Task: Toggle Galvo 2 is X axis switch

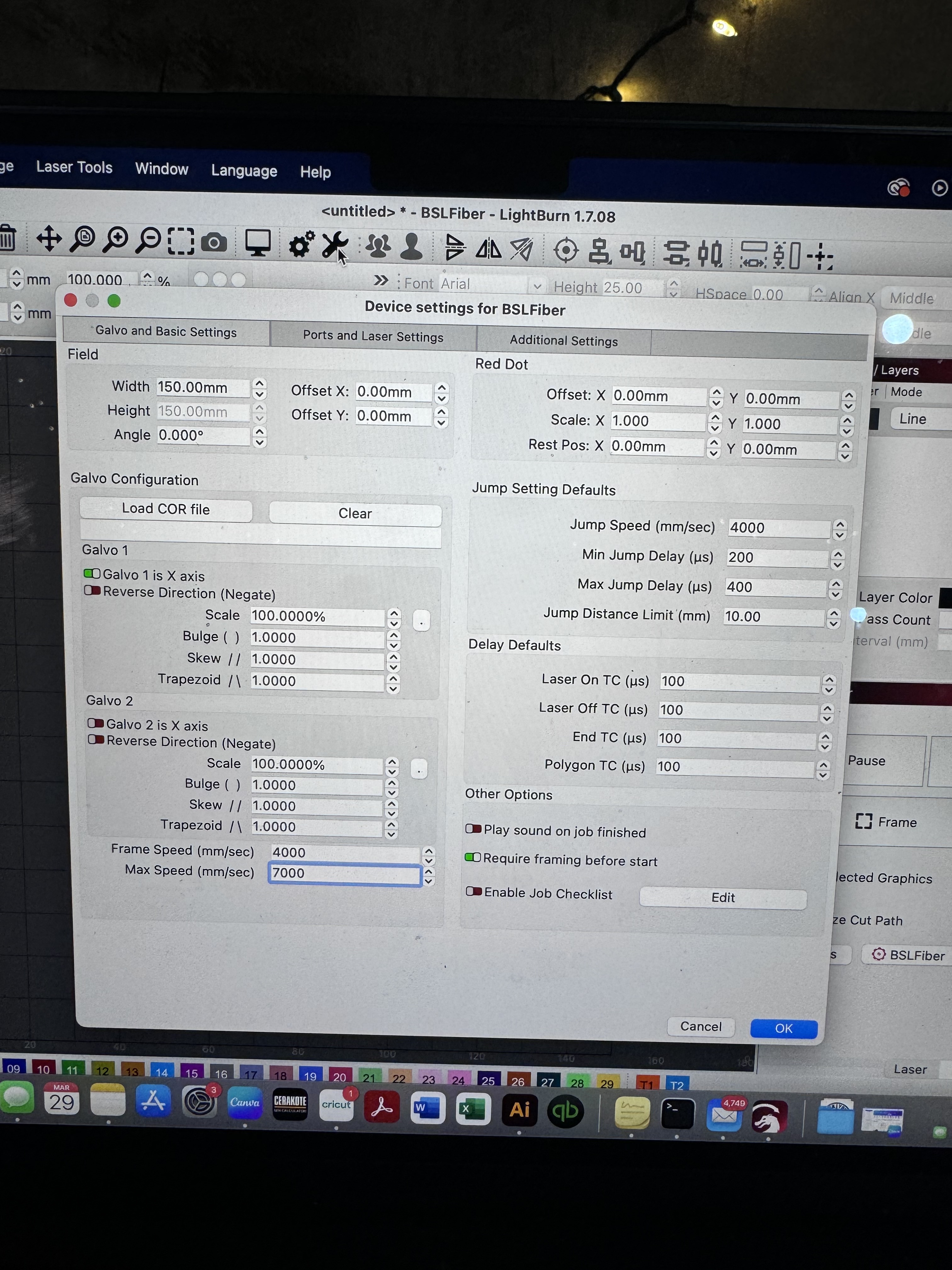Action: point(95,723)
